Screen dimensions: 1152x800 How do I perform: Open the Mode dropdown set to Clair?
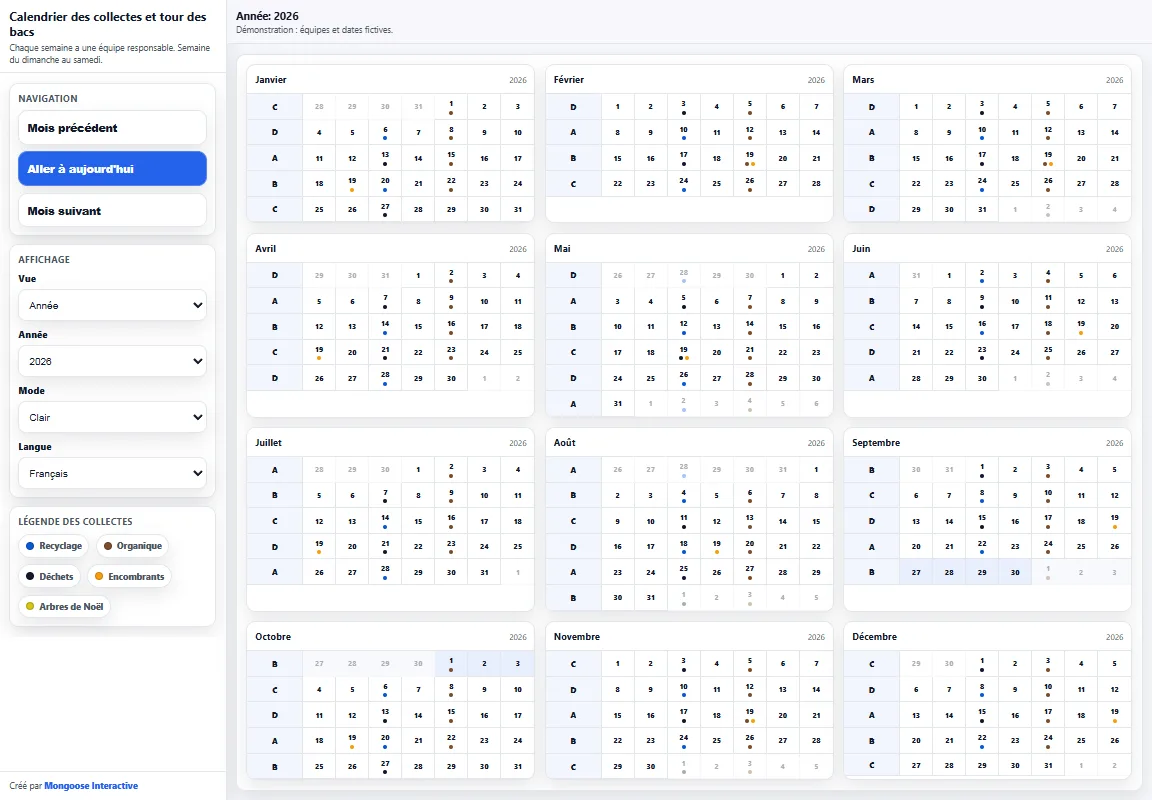pos(112,417)
